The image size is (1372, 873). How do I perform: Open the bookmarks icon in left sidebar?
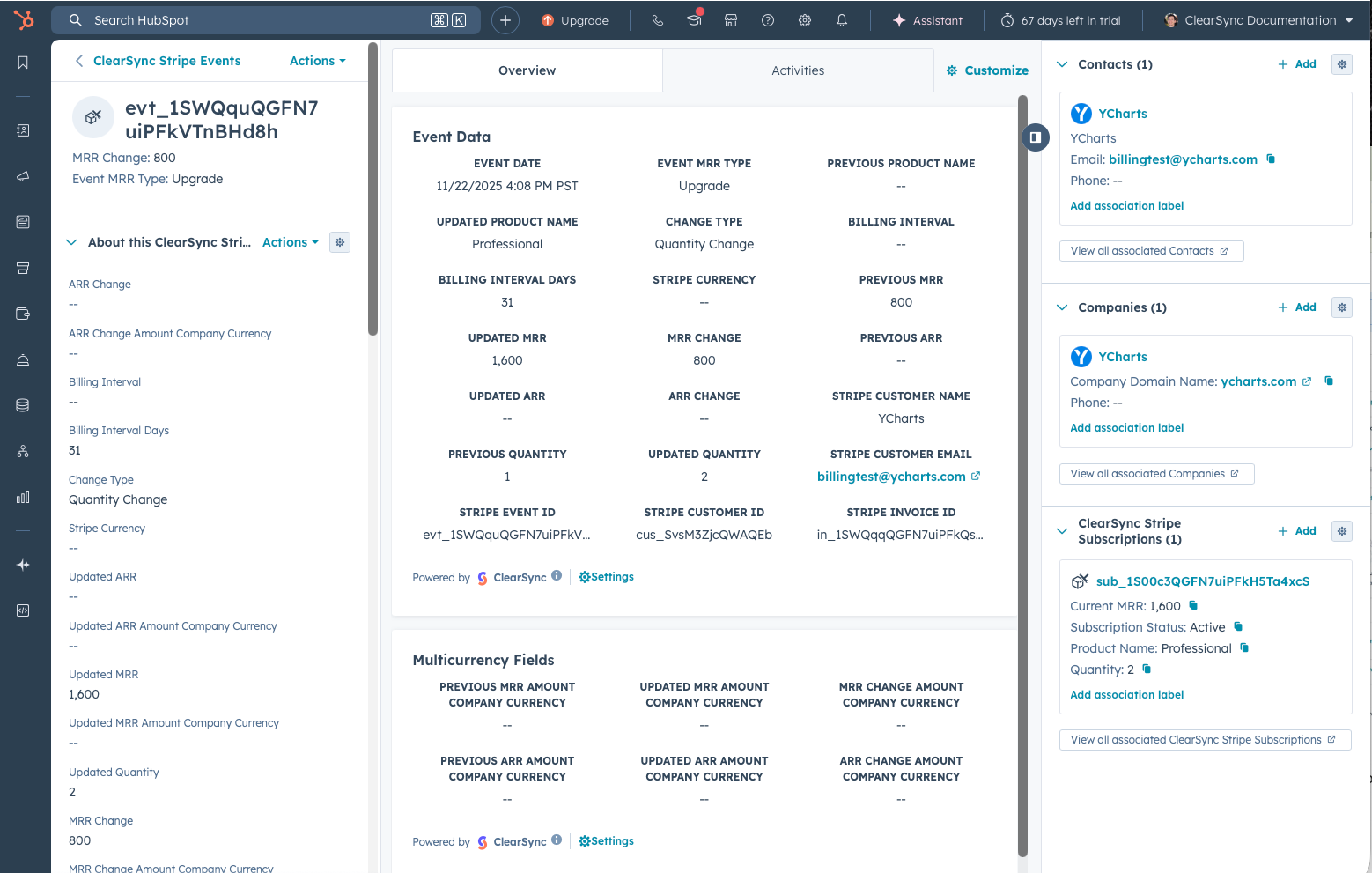pyautogui.click(x=23, y=63)
